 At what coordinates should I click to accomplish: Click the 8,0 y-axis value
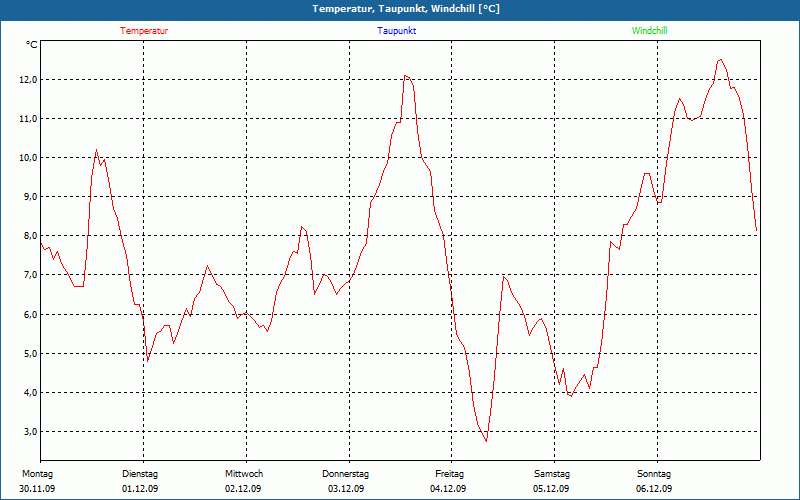[30, 236]
